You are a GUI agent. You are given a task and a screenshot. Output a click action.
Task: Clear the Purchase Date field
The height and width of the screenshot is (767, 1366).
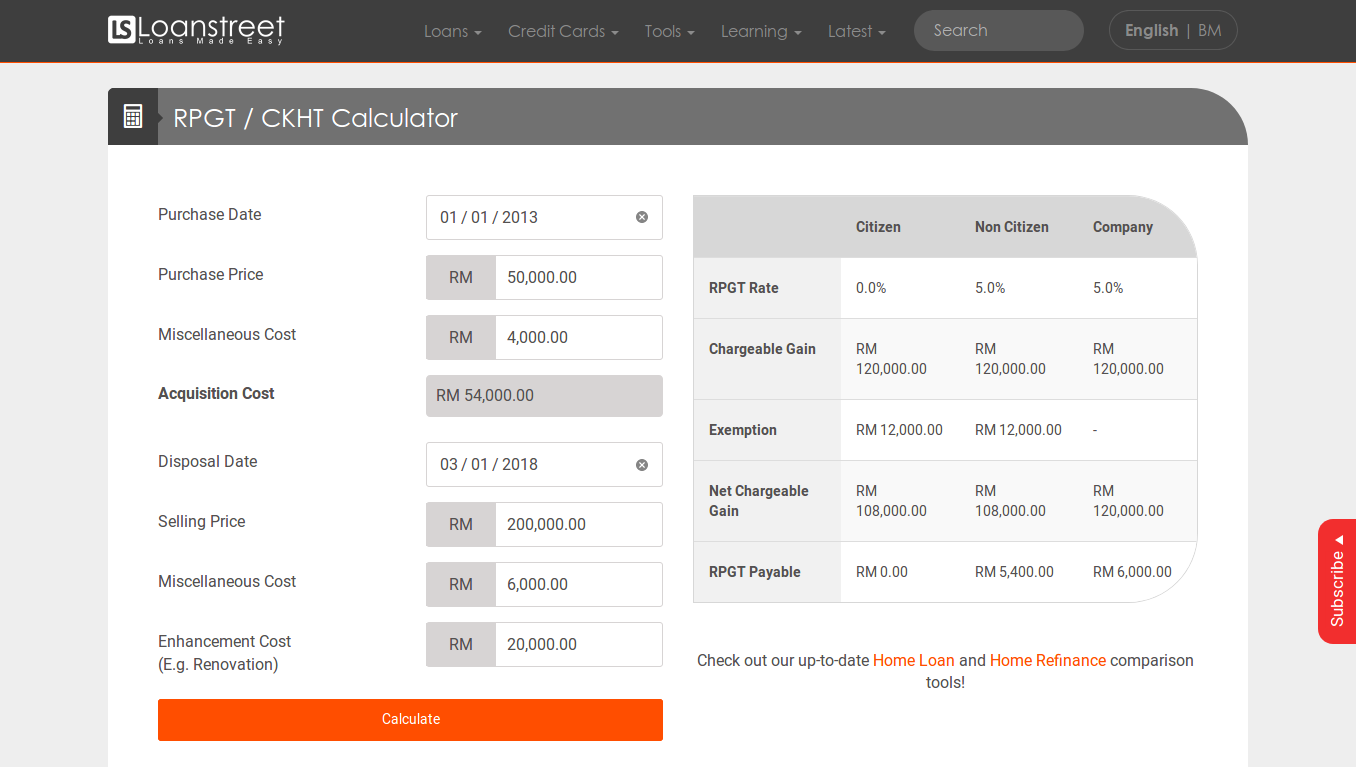642,217
